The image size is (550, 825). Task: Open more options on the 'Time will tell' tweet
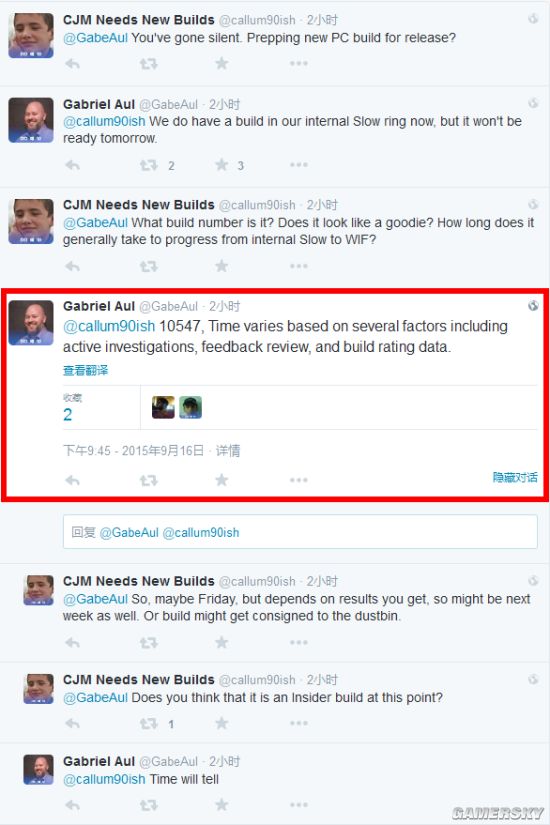[298, 805]
